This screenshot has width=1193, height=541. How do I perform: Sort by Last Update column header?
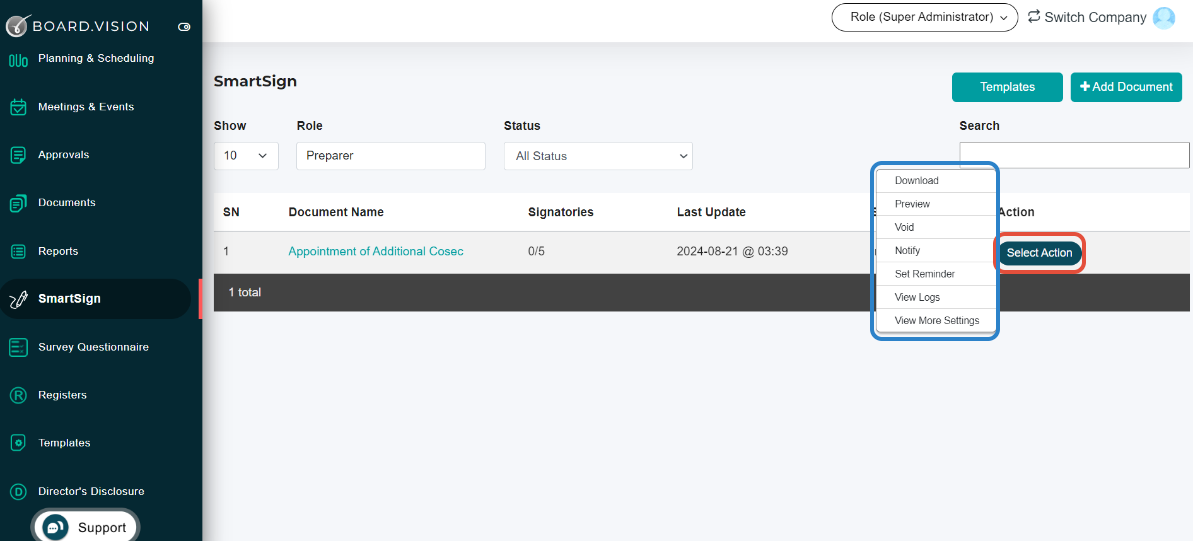click(x=711, y=212)
